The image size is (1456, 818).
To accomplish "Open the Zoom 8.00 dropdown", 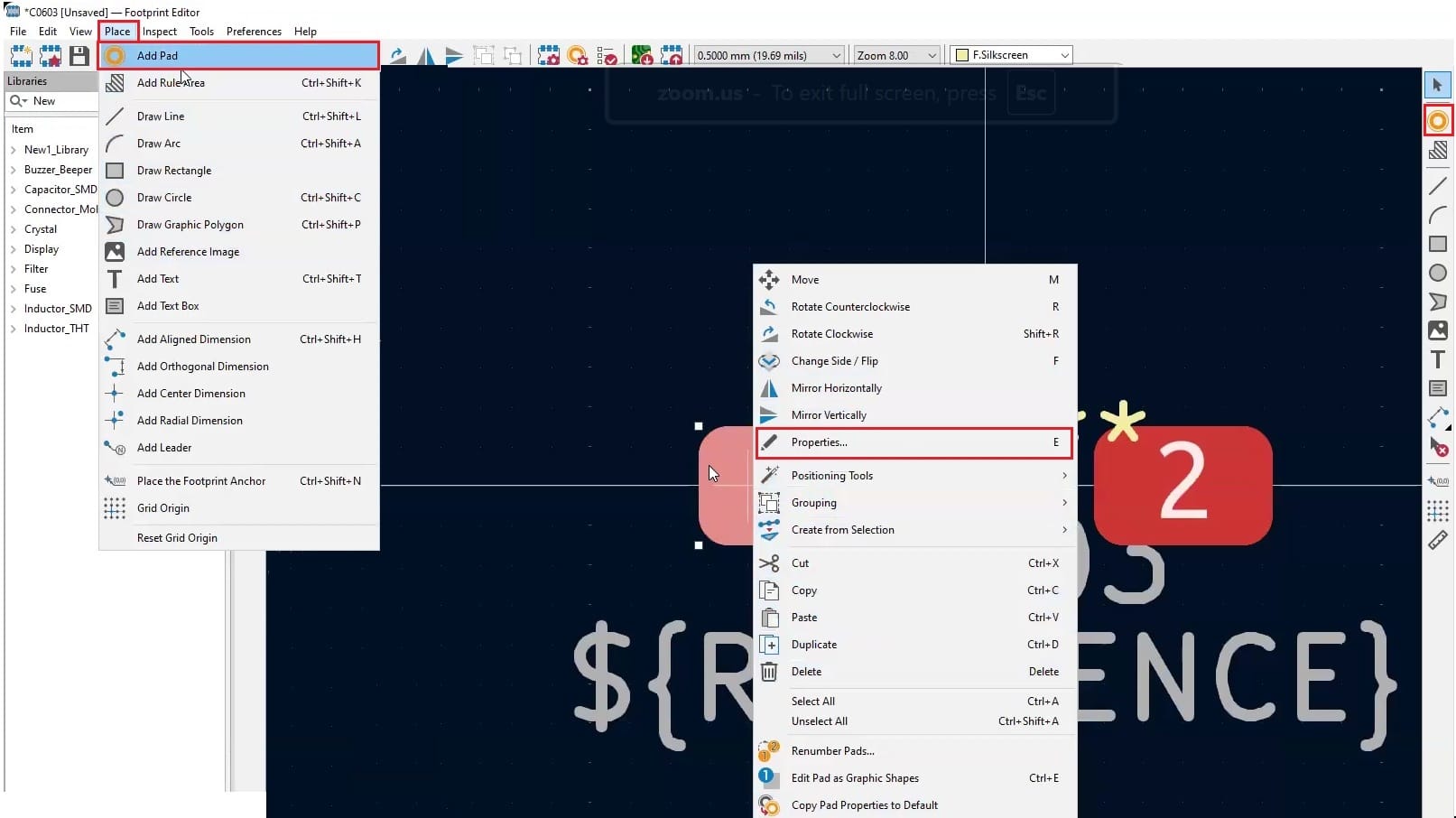I will (x=897, y=56).
